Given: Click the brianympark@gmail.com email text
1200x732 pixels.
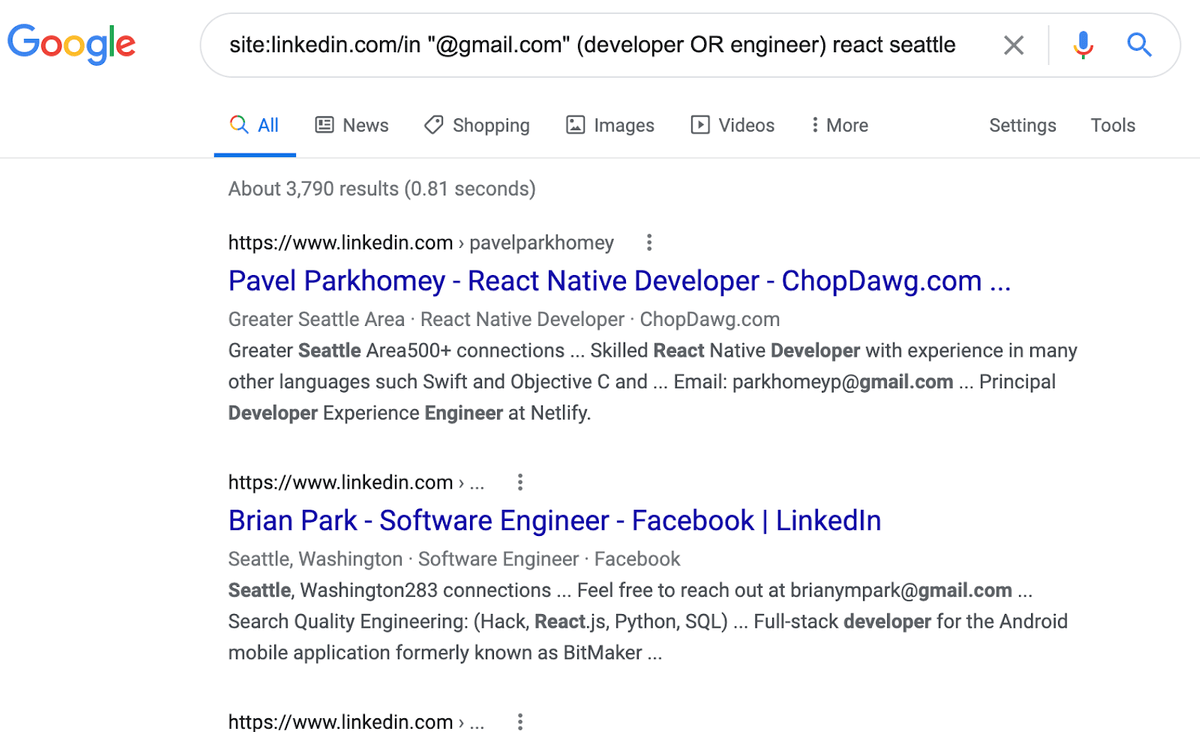Looking at the screenshot, I should [x=901, y=590].
